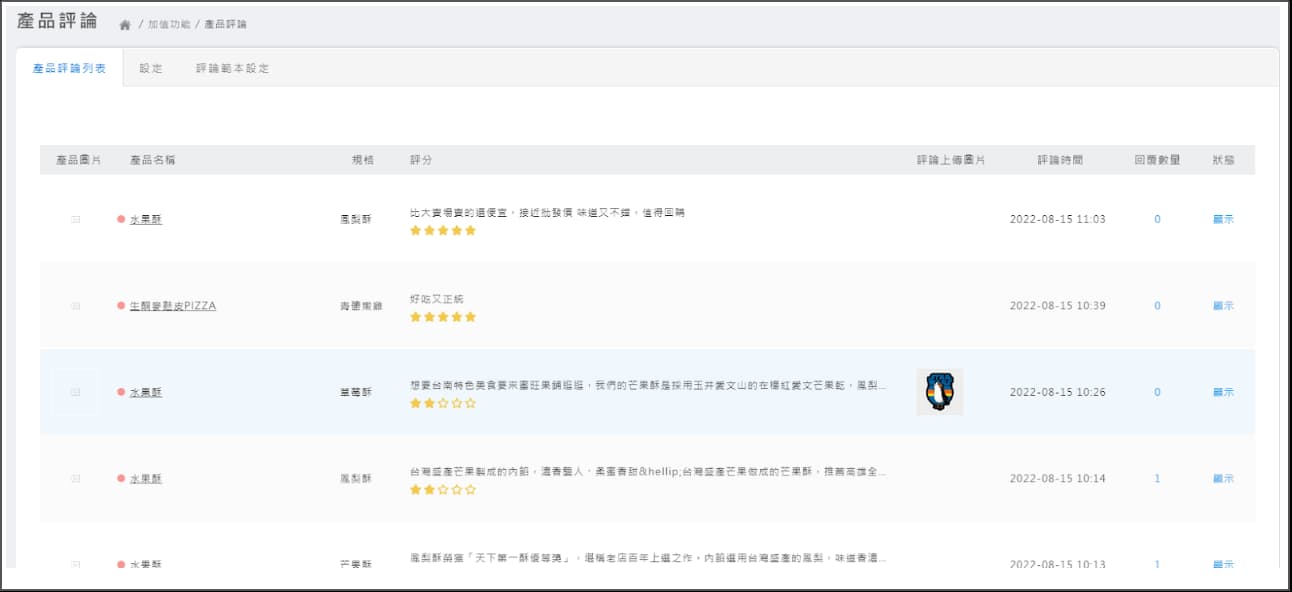Go to the 評論範本設定 tab
This screenshot has height=592, width=1292.
coord(232,69)
